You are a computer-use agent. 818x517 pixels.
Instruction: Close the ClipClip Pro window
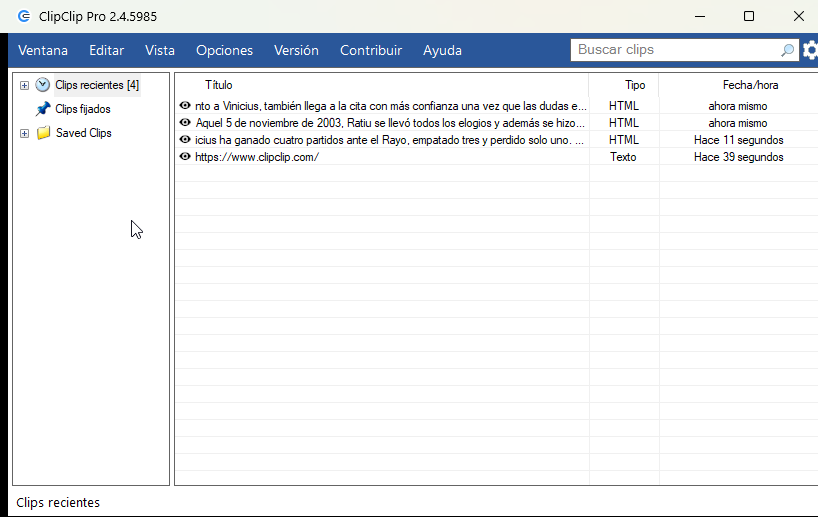798,16
